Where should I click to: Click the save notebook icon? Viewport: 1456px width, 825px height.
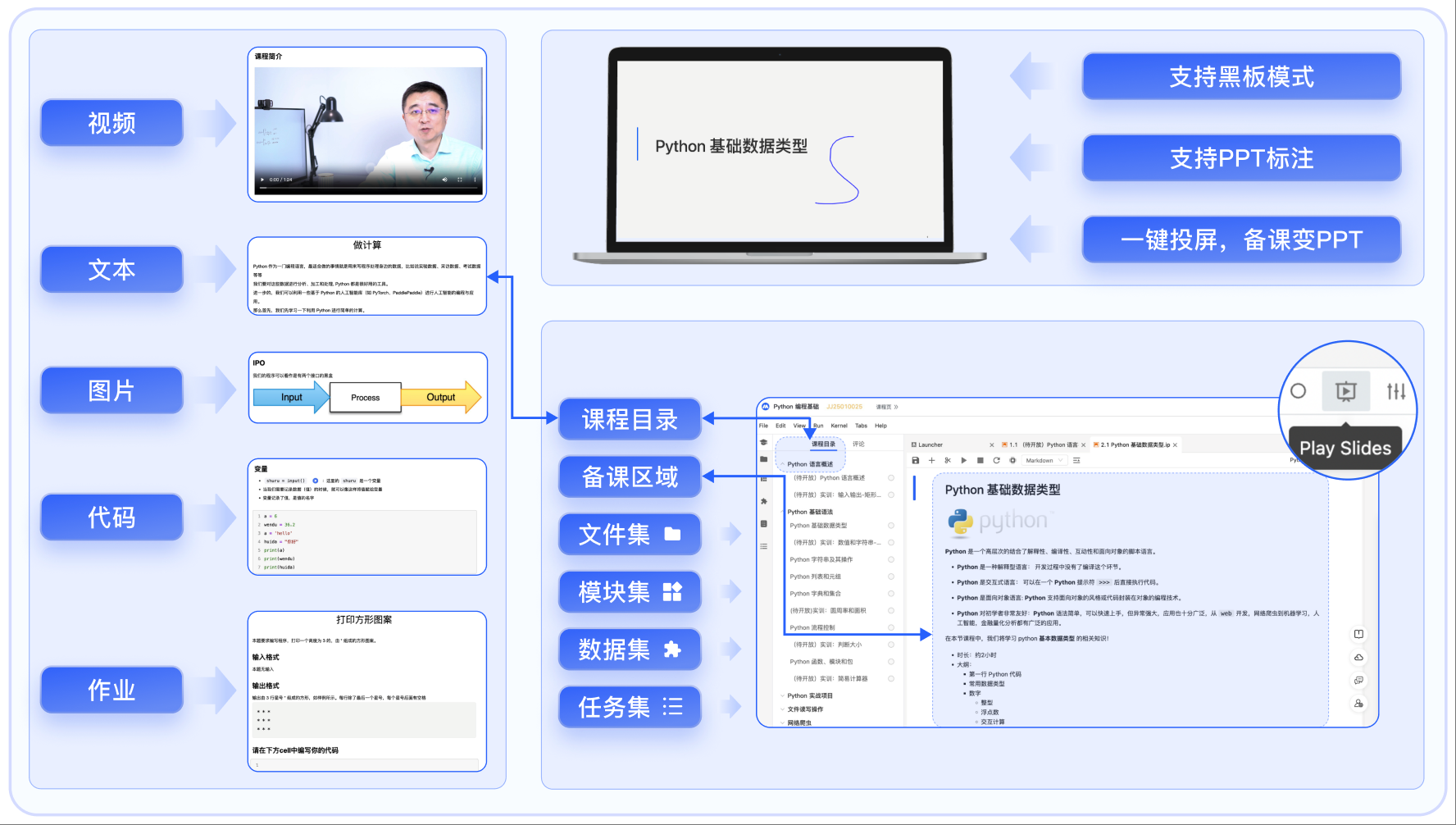tap(916, 461)
